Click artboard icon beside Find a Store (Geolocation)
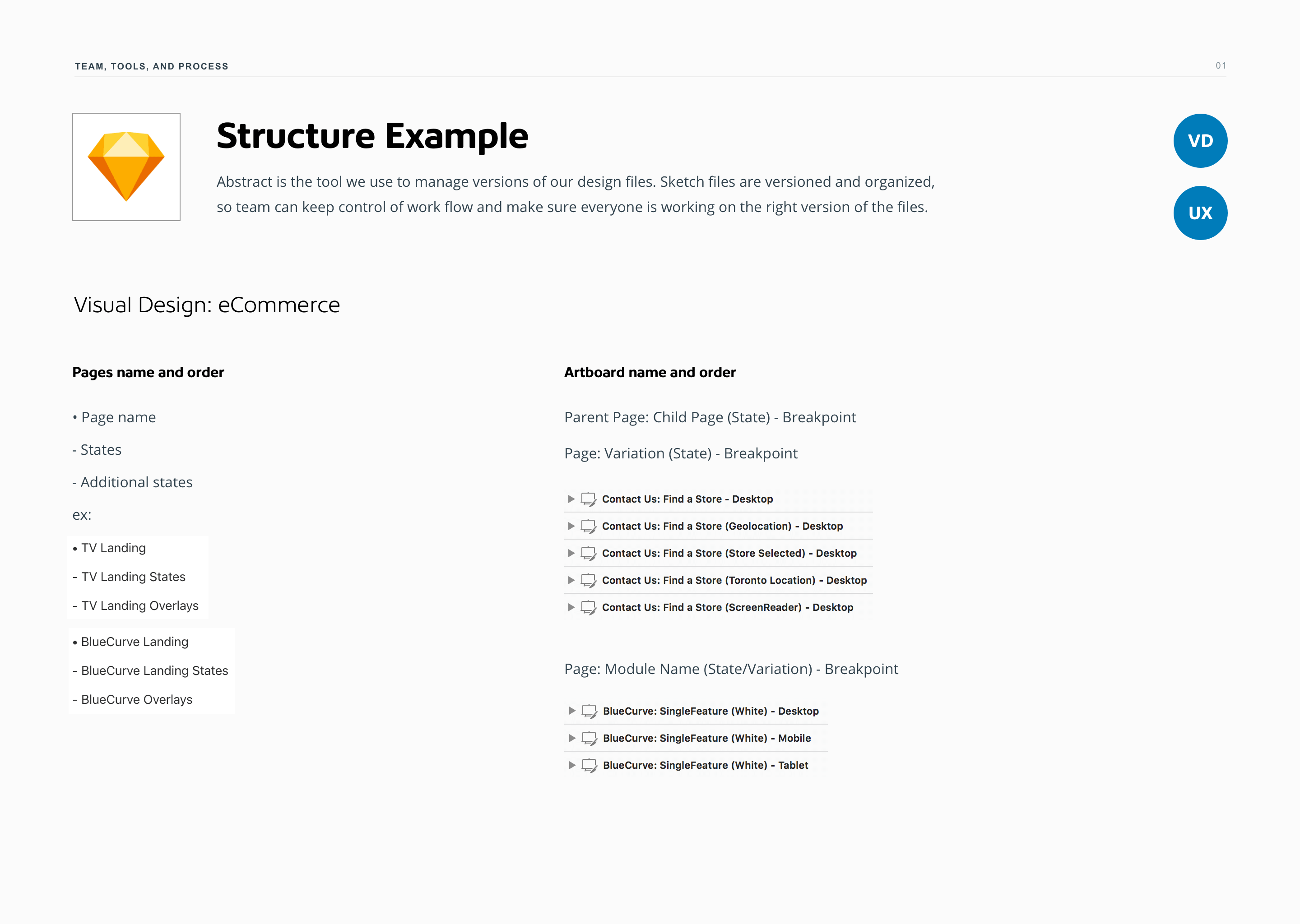Screen dimensions: 1300x924 pos(588,527)
